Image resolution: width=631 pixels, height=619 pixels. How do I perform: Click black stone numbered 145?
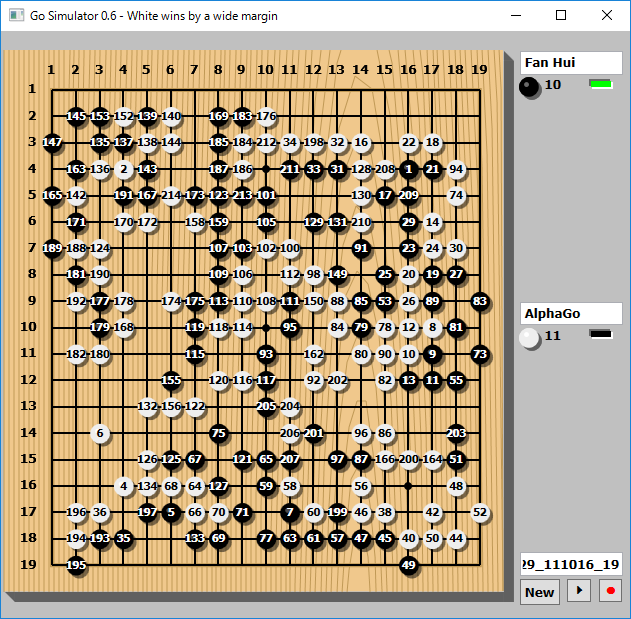coord(76,116)
